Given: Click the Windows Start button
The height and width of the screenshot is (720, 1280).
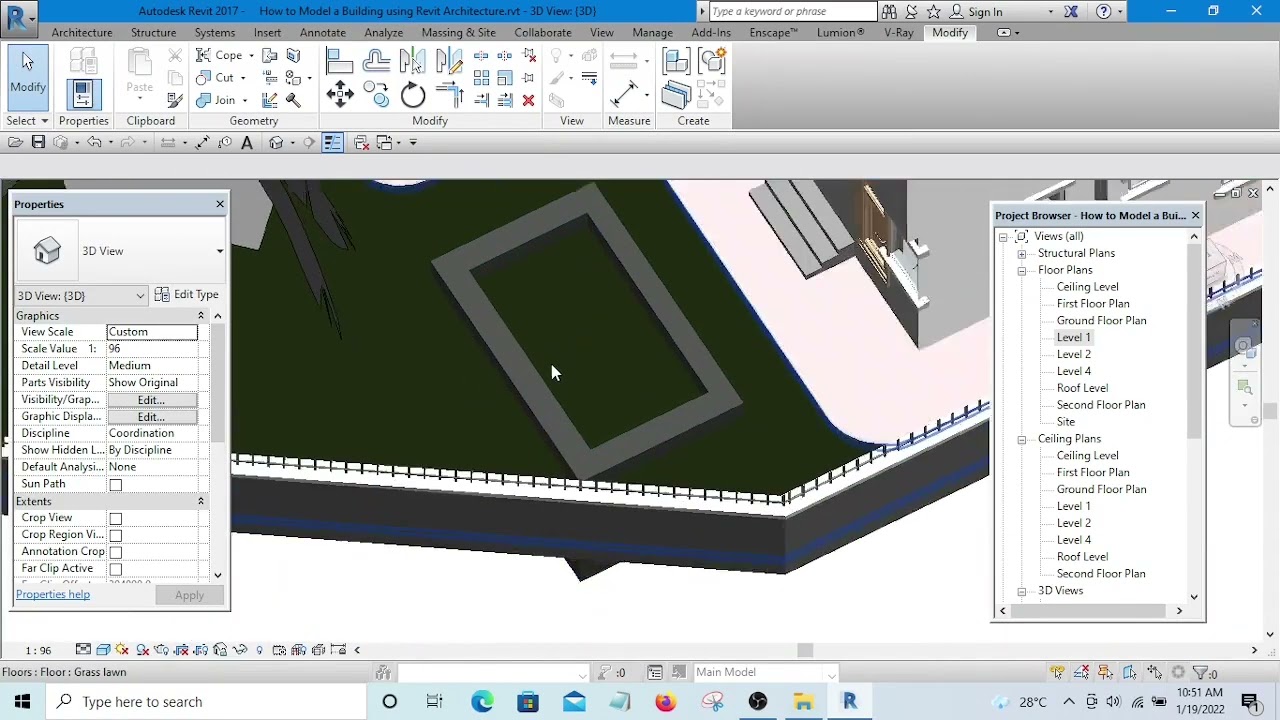Looking at the screenshot, I should click(22, 702).
